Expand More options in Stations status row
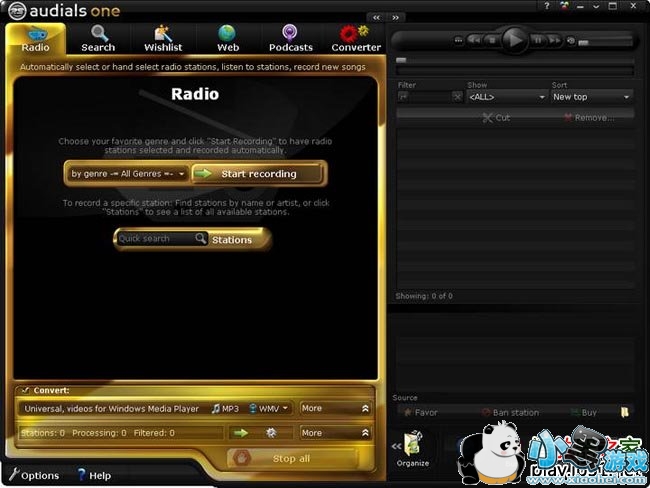The height and width of the screenshot is (488, 650). [x=335, y=433]
